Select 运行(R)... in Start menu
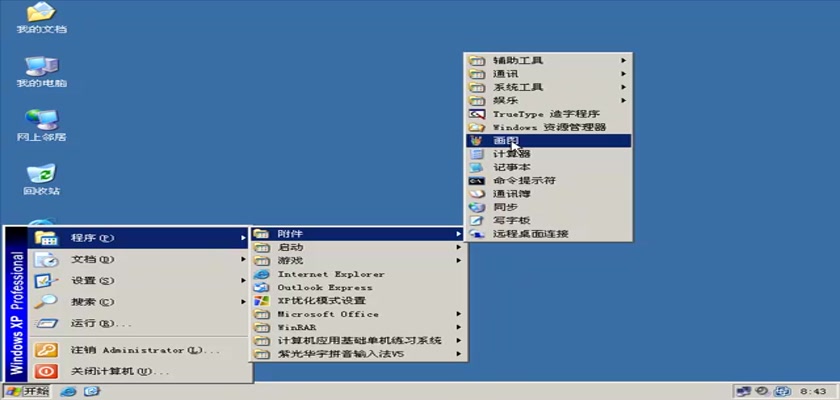The width and height of the screenshot is (840, 400). (139, 323)
